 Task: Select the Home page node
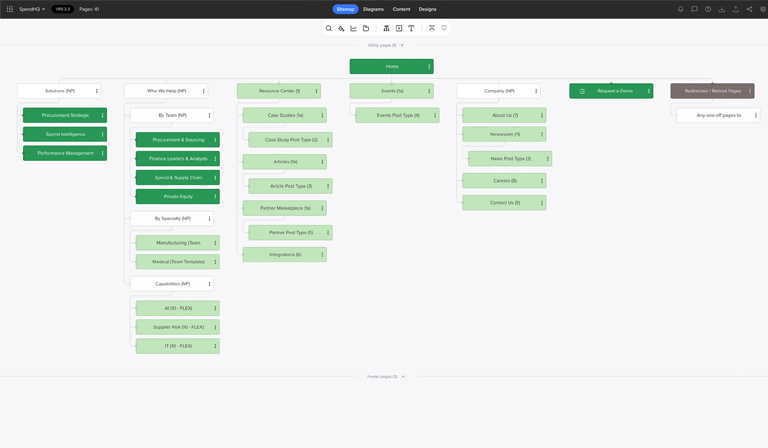(391, 67)
